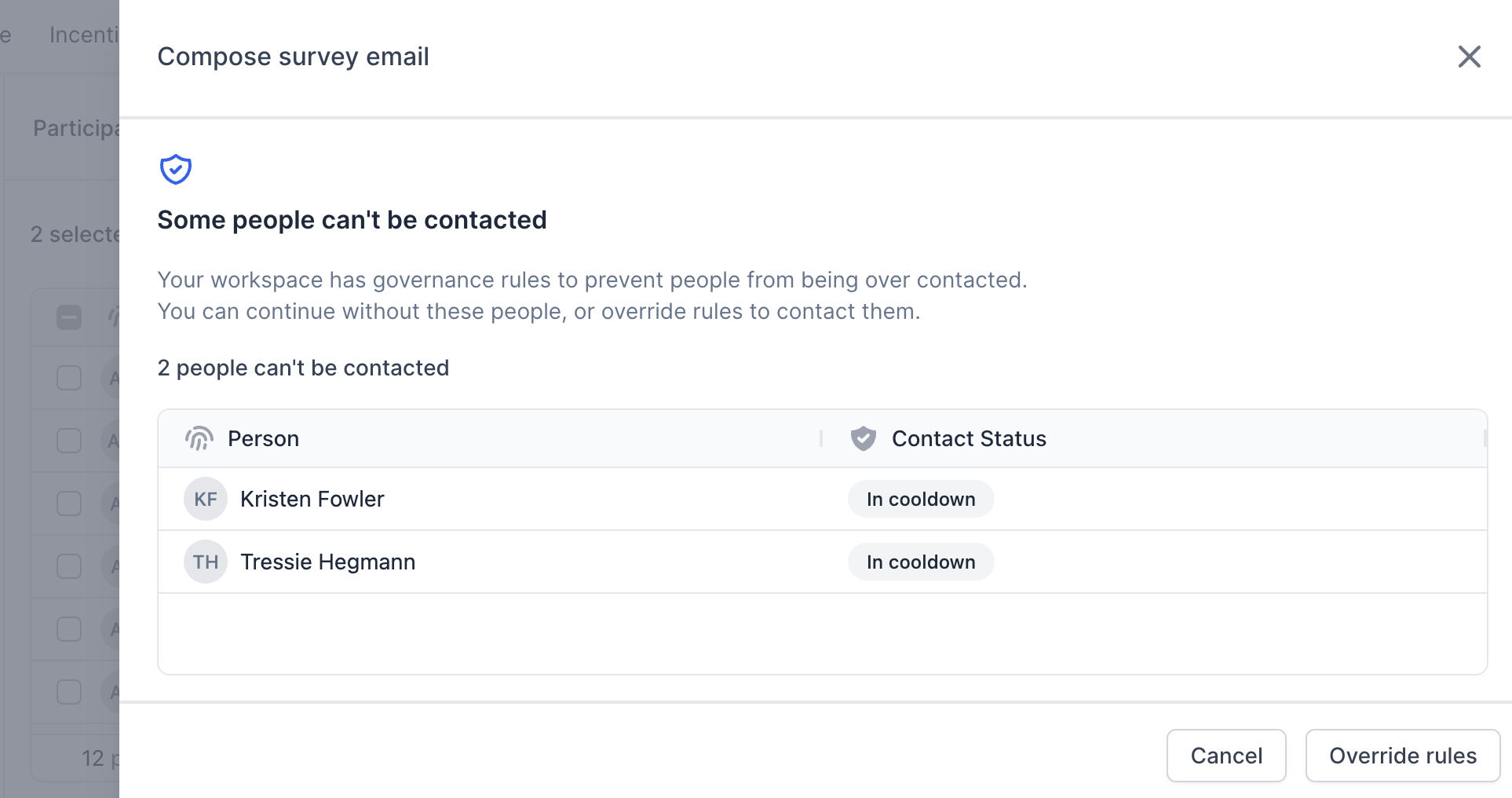Viewport: 1512px width, 798px height.
Task: Toggle the select-all checkbox in background table header
Action: 69,317
